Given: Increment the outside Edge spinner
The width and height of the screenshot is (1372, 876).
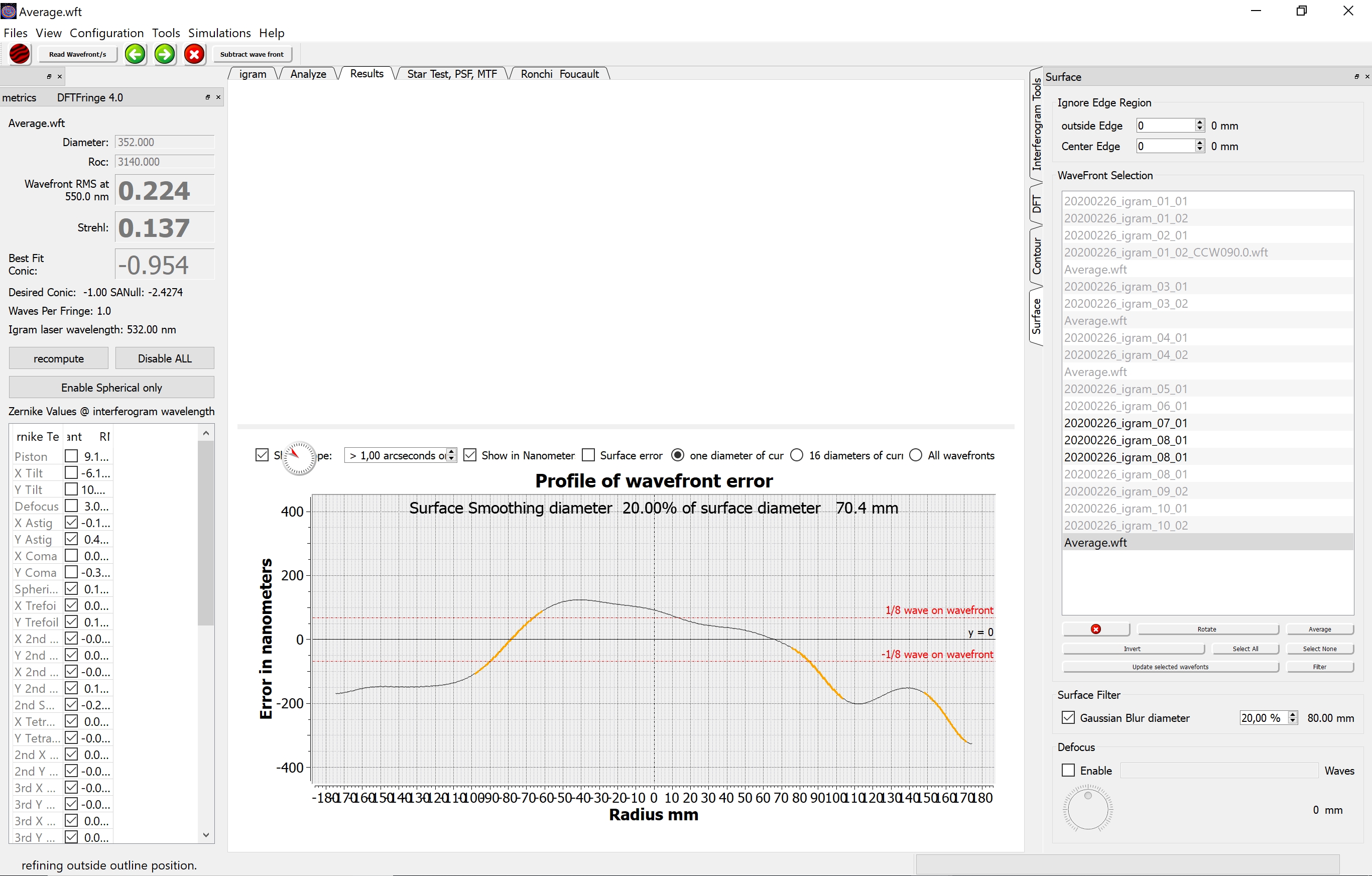Looking at the screenshot, I should click(1200, 122).
